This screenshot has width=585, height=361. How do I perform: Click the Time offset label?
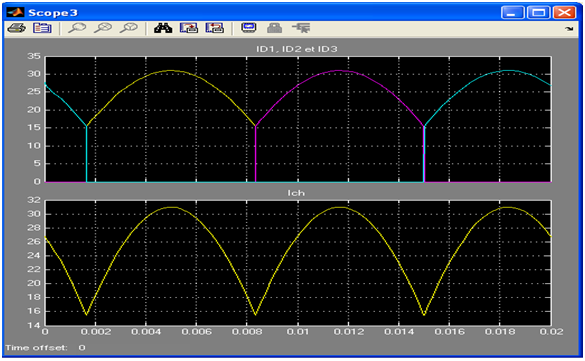click(36, 348)
